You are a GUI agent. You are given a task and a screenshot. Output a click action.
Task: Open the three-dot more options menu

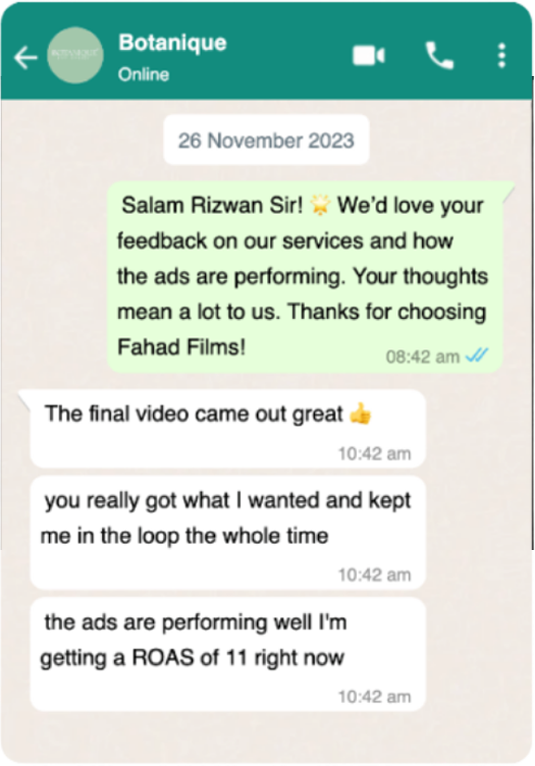pyautogui.click(x=501, y=56)
